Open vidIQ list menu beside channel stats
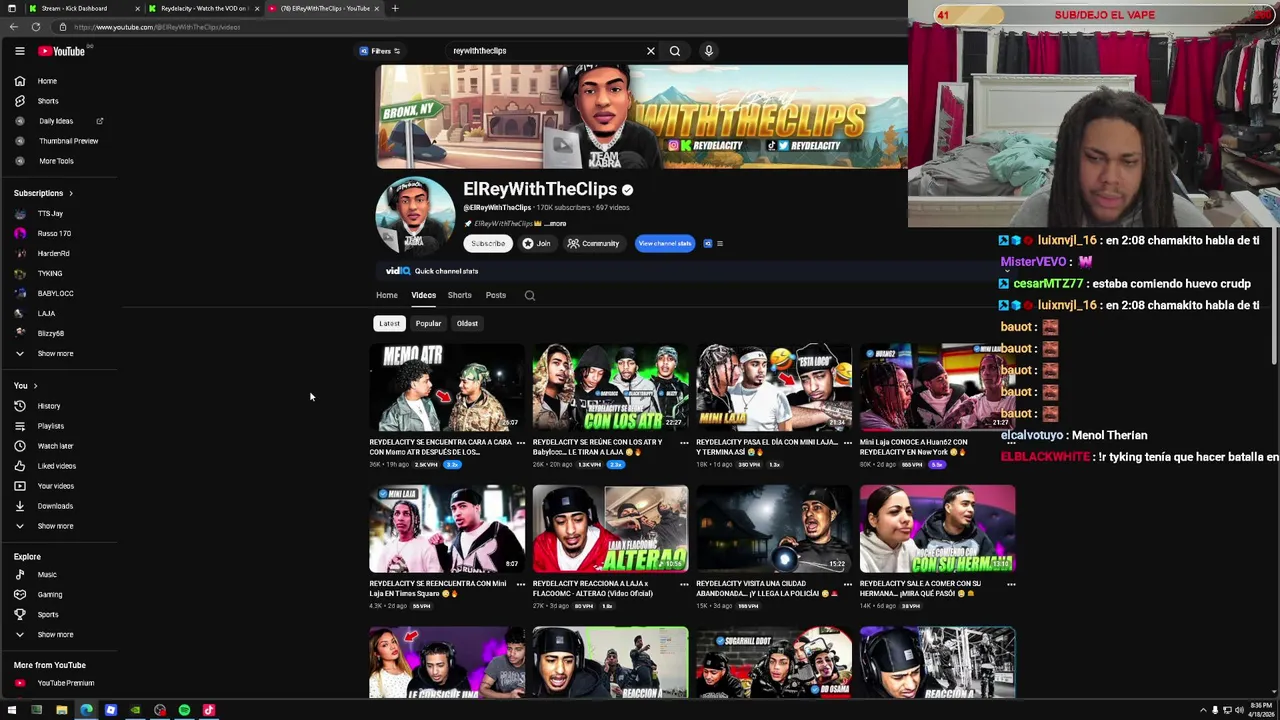Screen dimensions: 1280x720 click(x=719, y=244)
